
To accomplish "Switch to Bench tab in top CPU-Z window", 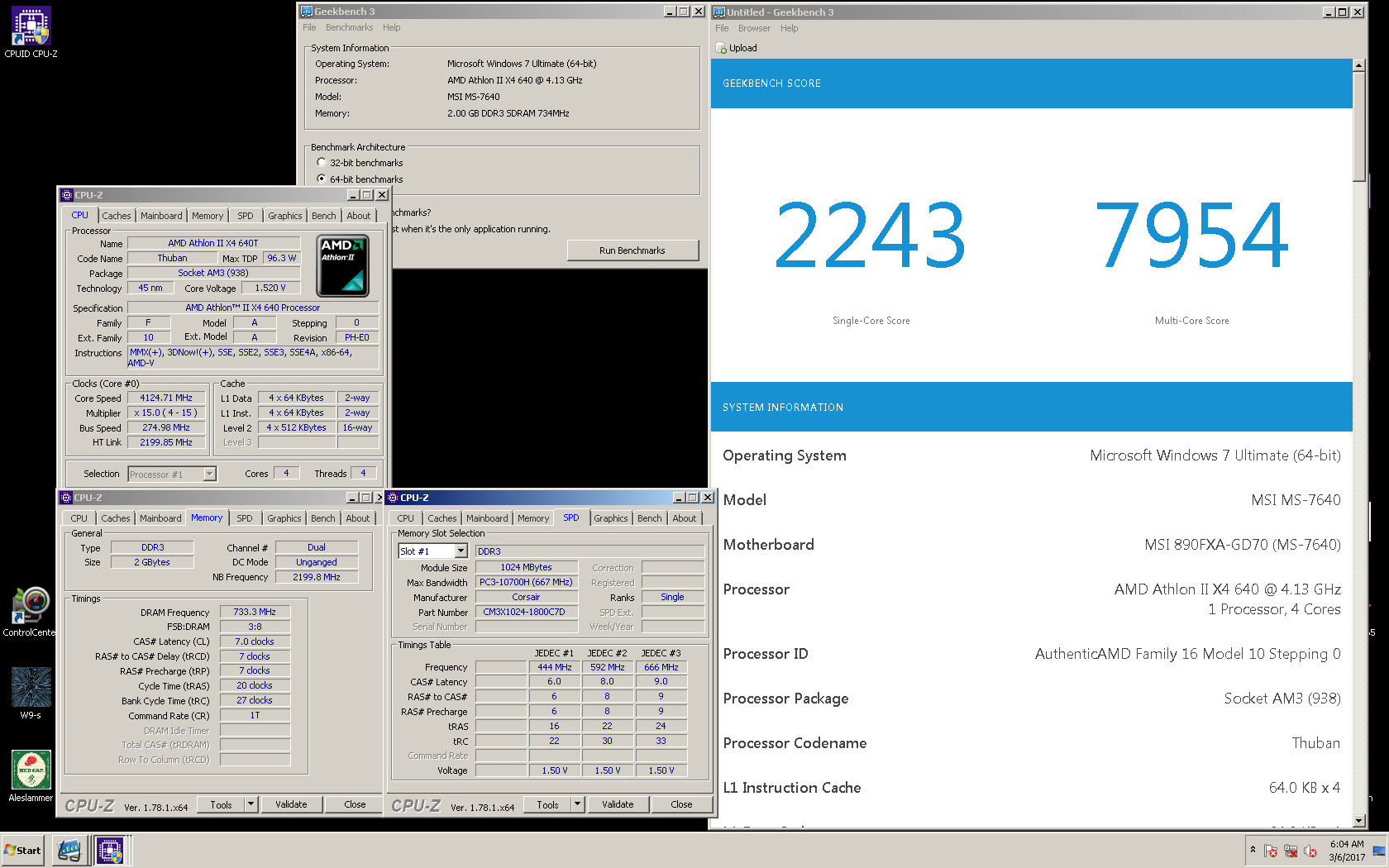I will coord(324,216).
